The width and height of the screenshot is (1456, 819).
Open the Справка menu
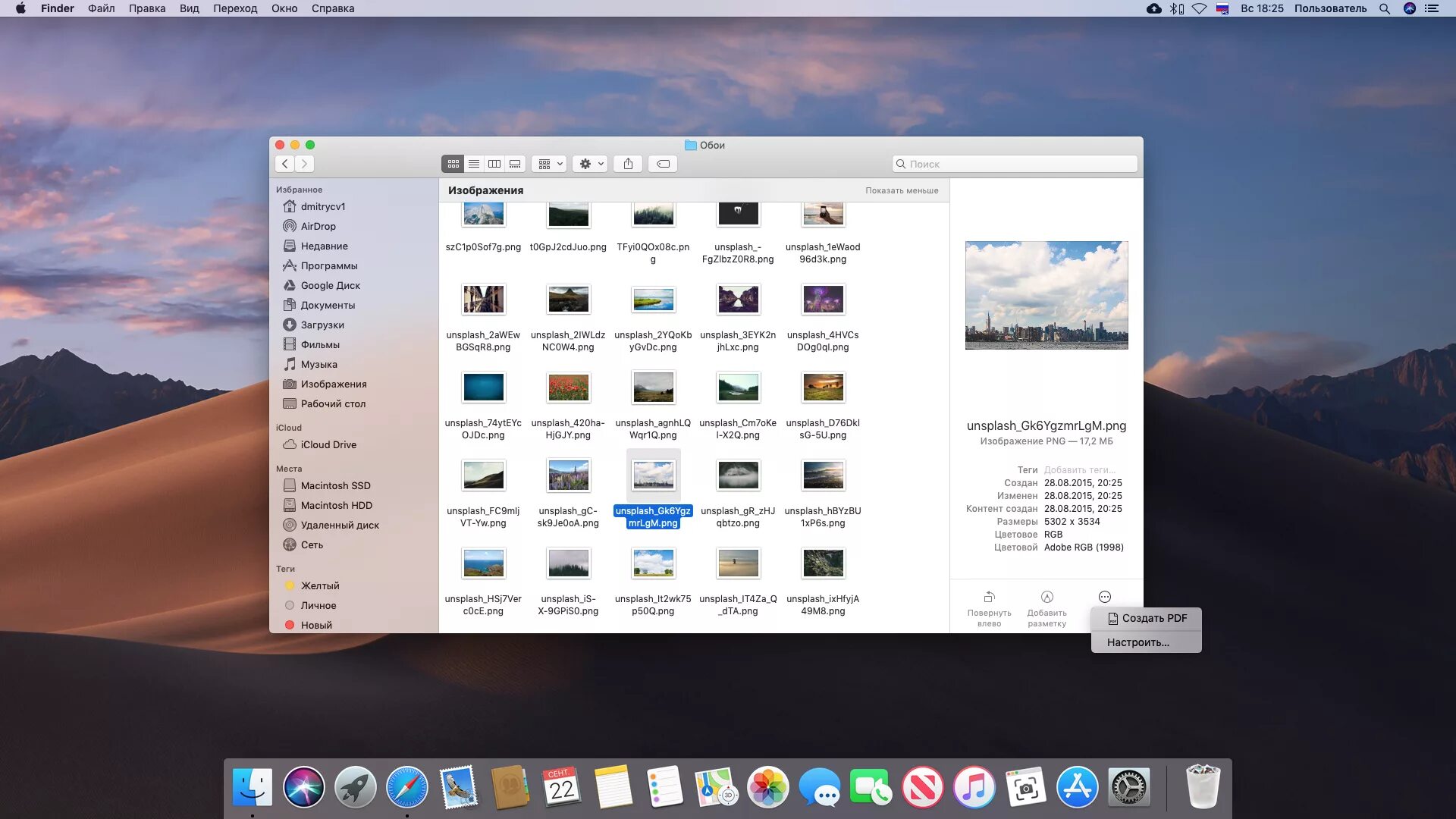(333, 8)
